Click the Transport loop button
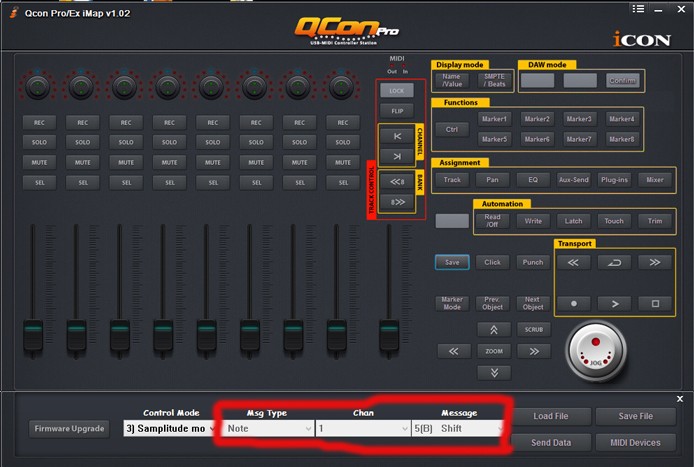The image size is (694, 467). coord(614,262)
